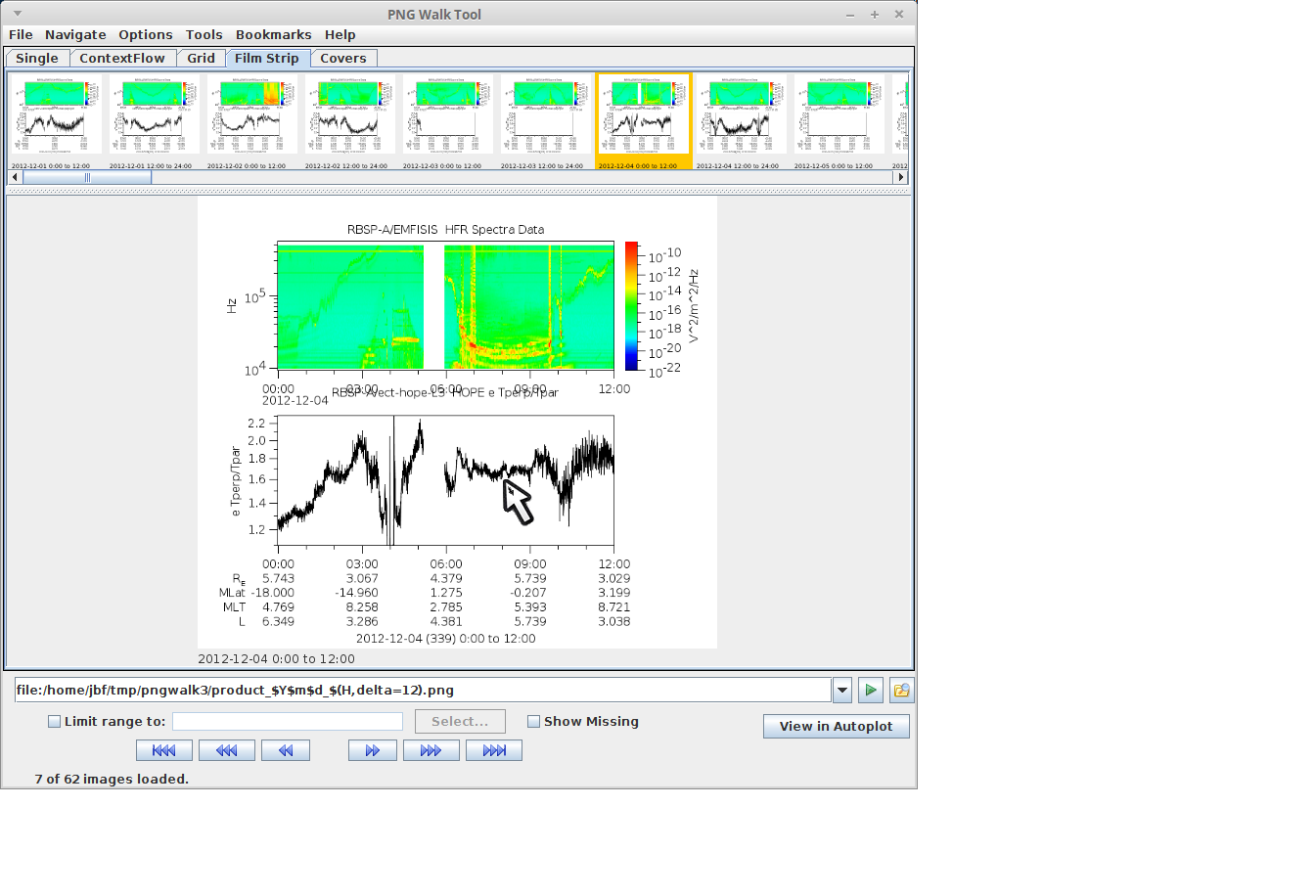This screenshot has height=896, width=1316.
Task: Open the window menu arrow in title bar
Action: pyautogui.click(x=17, y=14)
